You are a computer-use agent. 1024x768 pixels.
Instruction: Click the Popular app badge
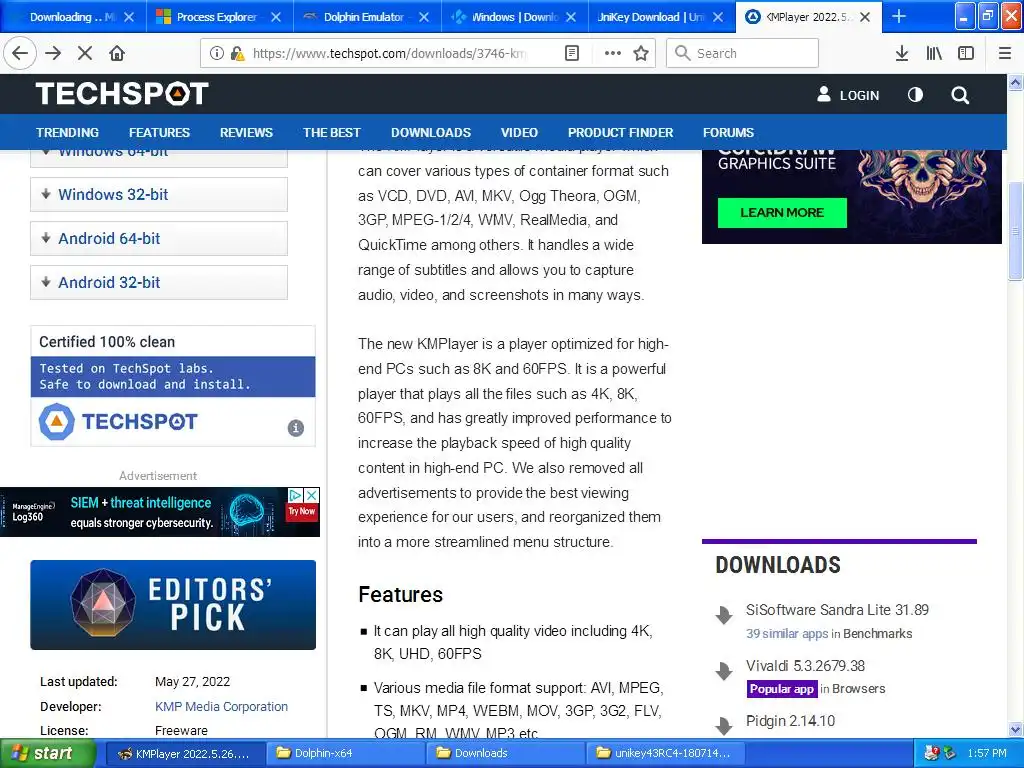click(x=782, y=689)
